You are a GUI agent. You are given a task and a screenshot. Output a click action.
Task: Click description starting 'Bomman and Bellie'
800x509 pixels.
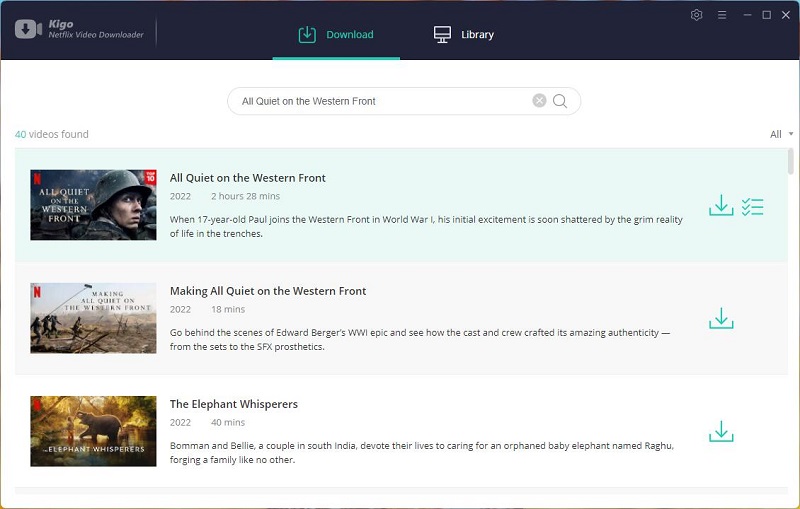click(422, 453)
